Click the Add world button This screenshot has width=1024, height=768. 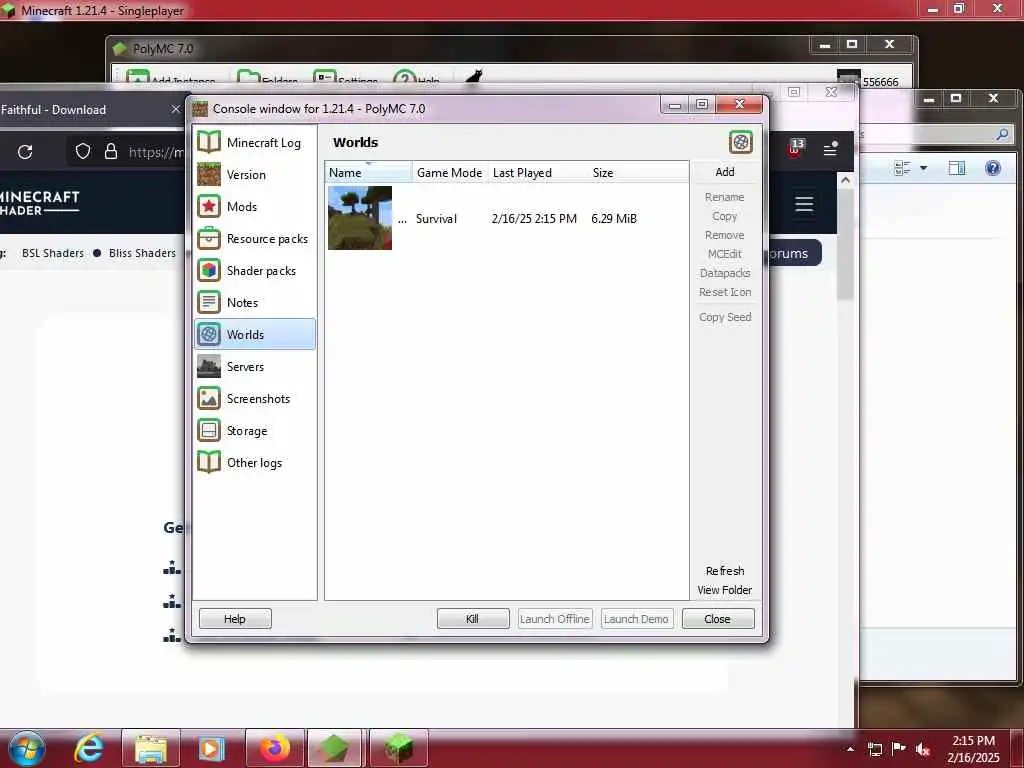tap(725, 172)
